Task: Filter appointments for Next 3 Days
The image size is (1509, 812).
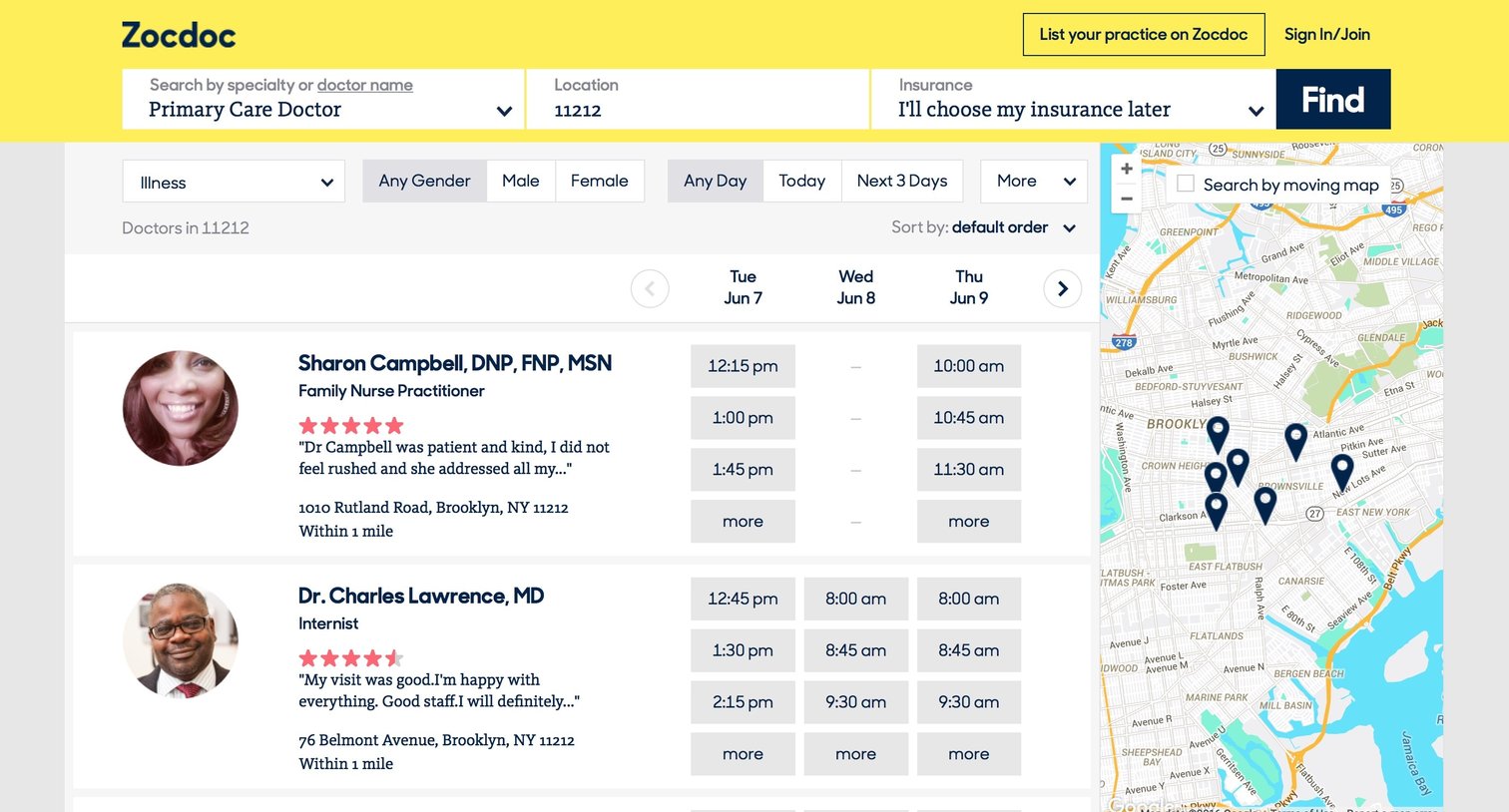Action: click(x=902, y=181)
